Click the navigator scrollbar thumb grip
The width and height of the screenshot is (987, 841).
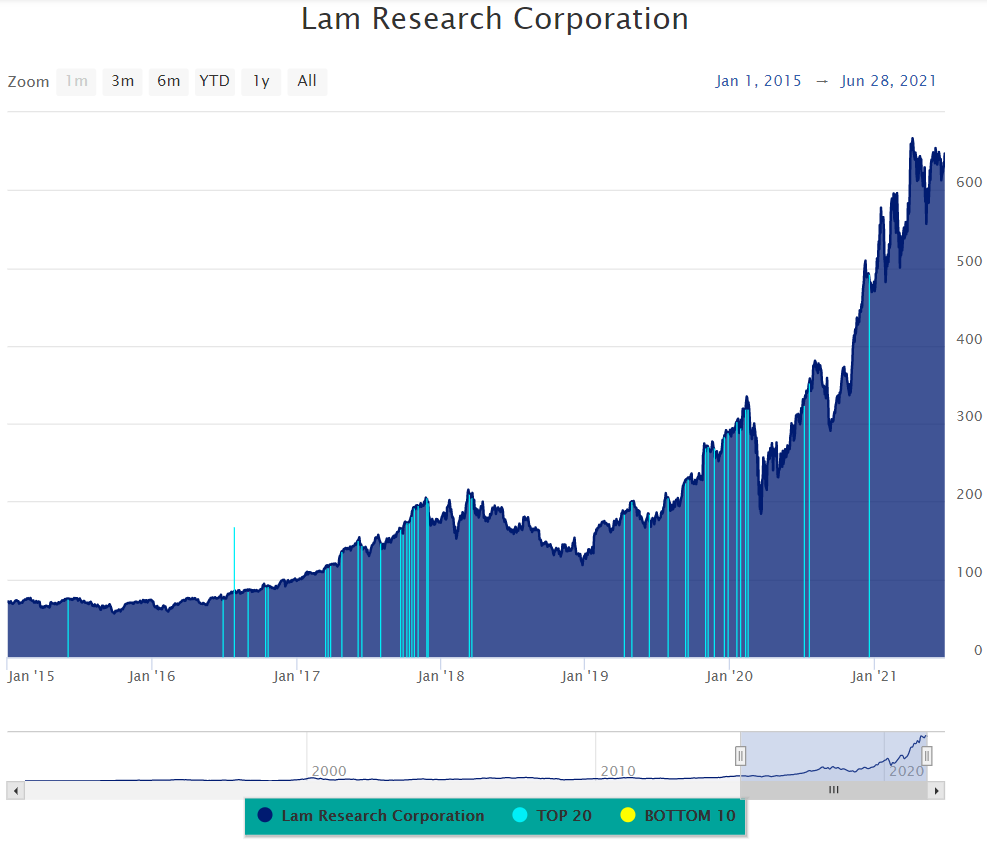tap(834, 790)
